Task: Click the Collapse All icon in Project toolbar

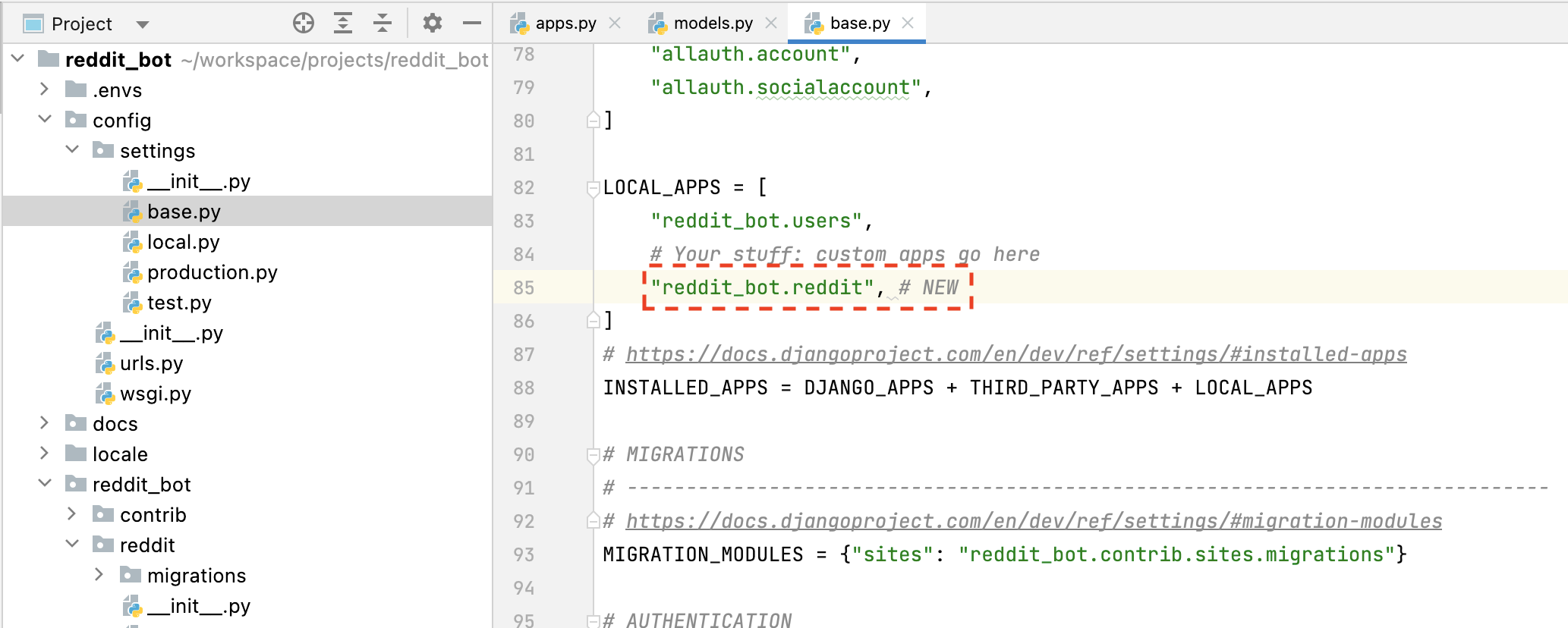Action: point(383,24)
